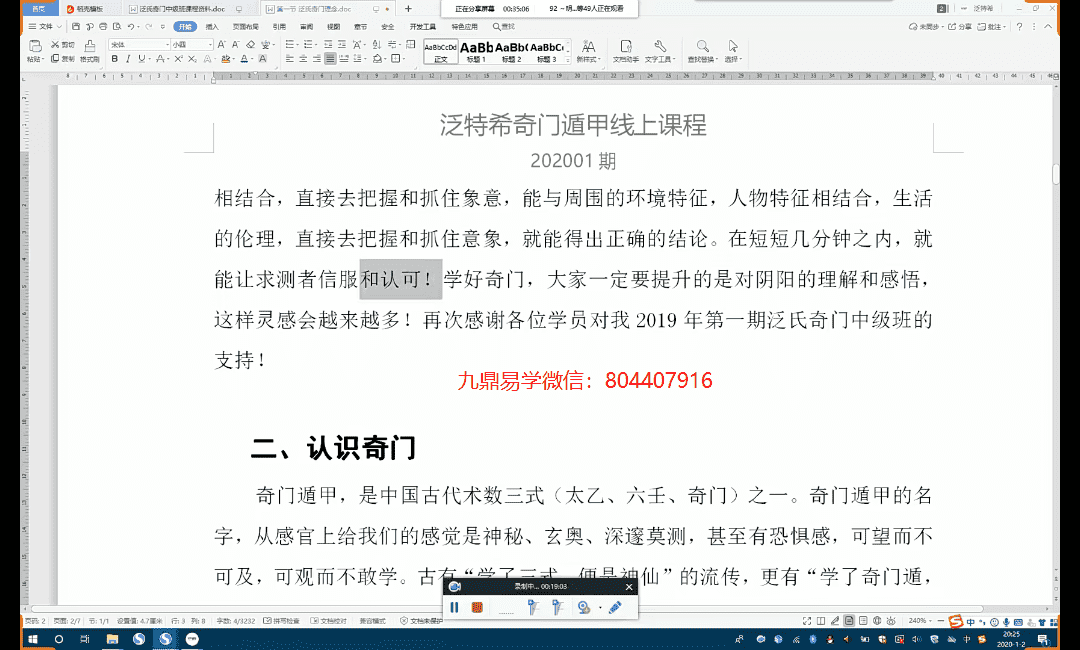Switch to the Insert ribbon tab

point(212,27)
